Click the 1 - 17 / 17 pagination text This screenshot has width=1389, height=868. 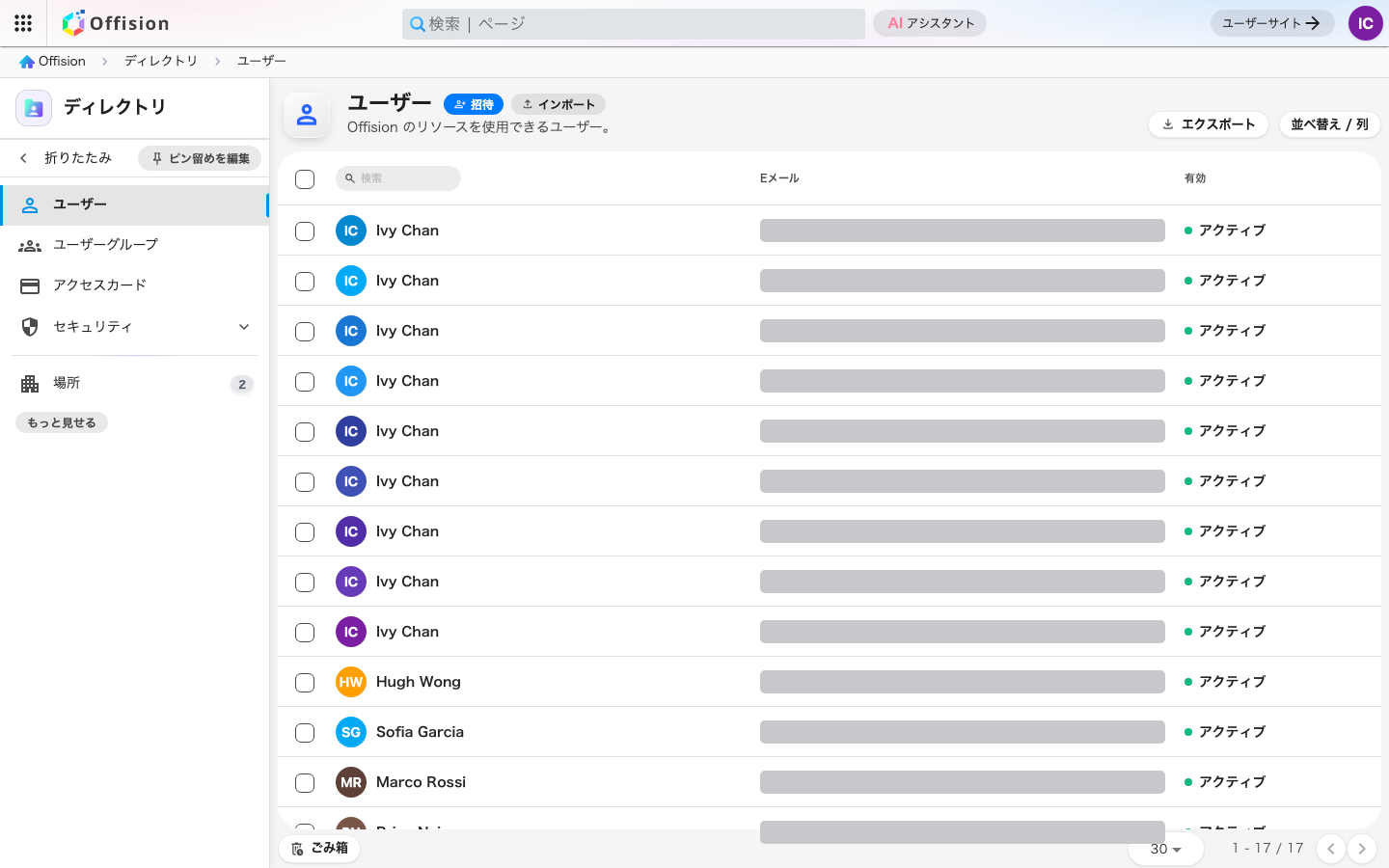point(1267,849)
